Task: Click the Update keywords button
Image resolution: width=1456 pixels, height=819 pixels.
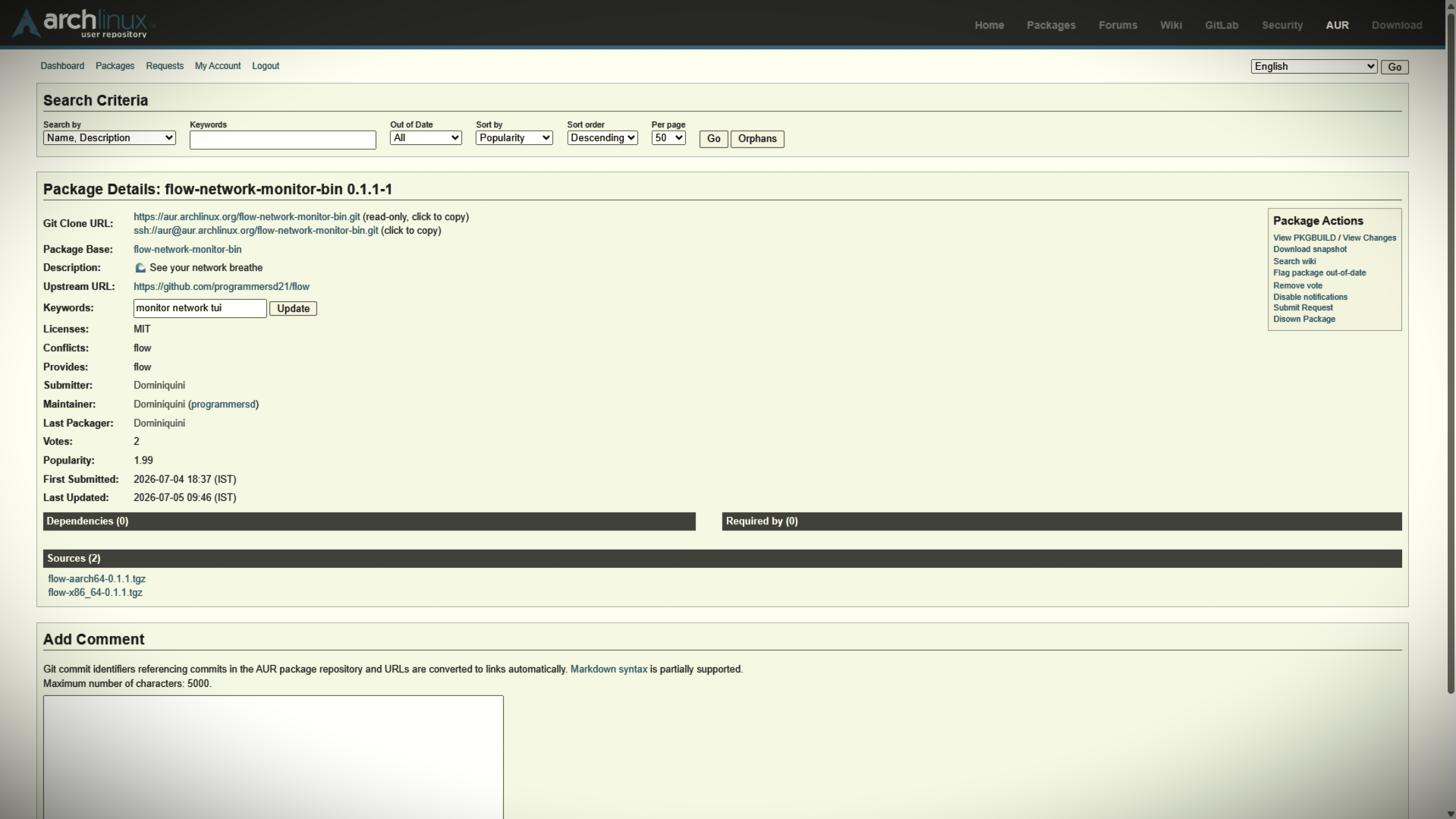Action: [293, 308]
